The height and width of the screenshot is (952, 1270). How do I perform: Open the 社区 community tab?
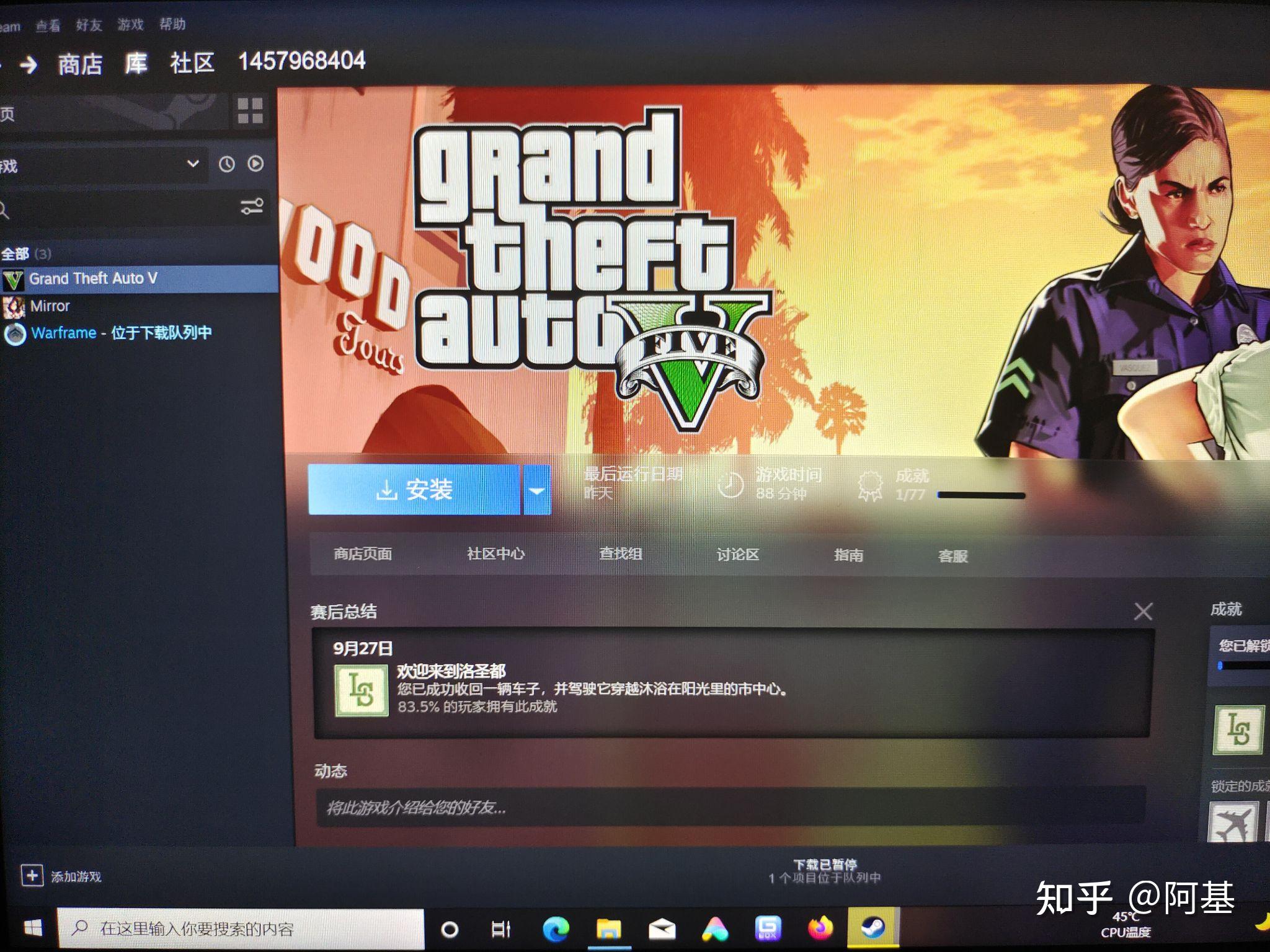(192, 63)
